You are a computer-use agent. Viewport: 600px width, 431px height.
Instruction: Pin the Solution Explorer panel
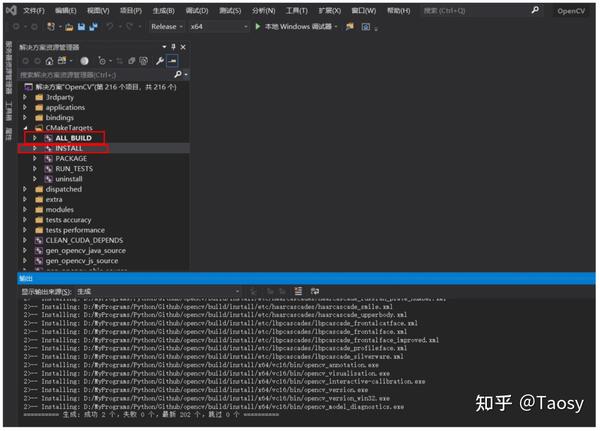click(x=173, y=47)
